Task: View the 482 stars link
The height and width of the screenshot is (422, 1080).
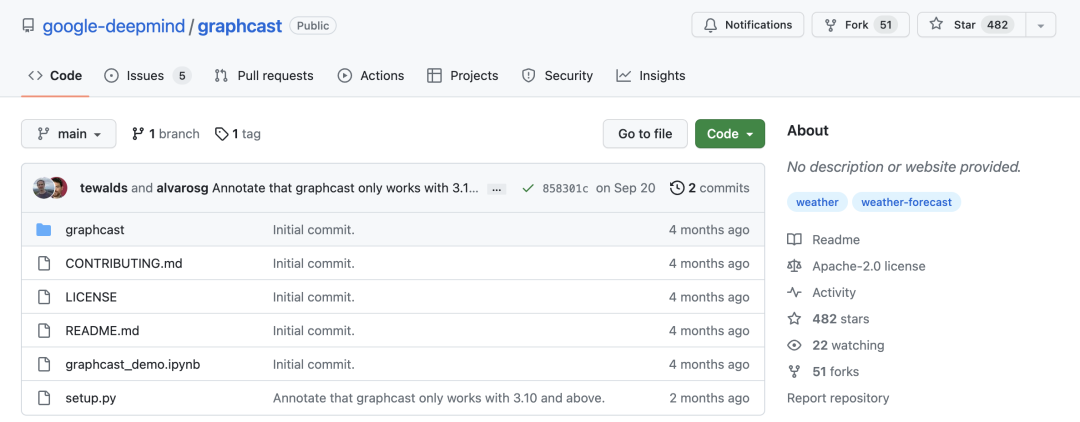Action: [829, 319]
